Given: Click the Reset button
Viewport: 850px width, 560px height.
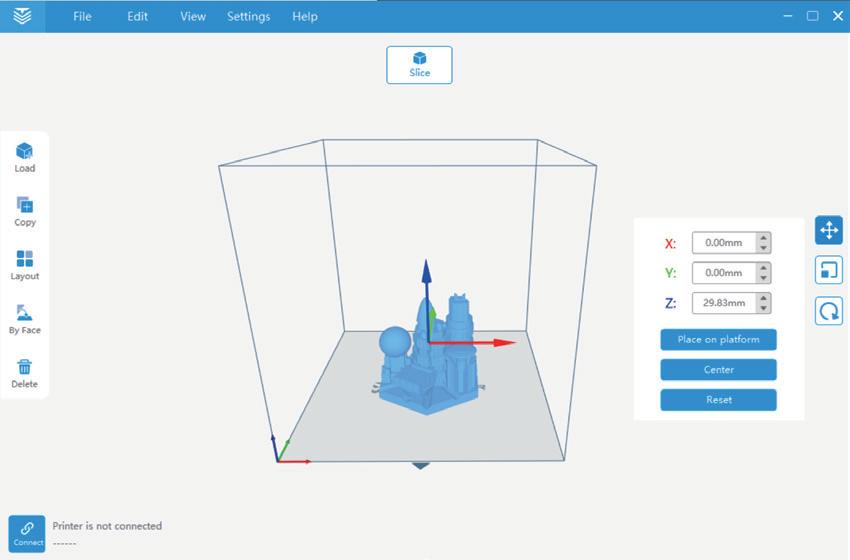Looking at the screenshot, I should pyautogui.click(x=718, y=400).
